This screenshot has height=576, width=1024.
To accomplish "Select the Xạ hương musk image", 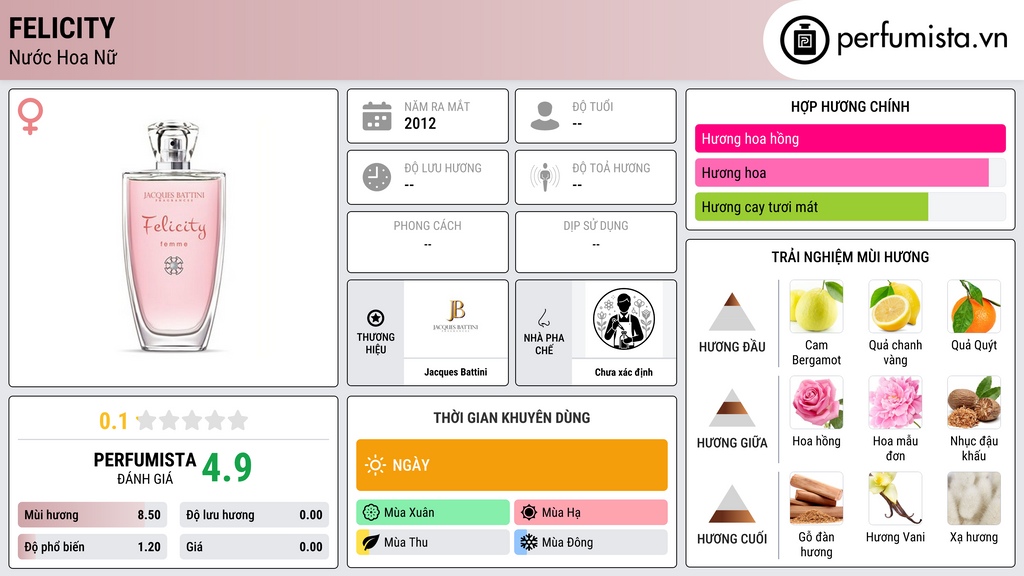I will [x=974, y=499].
